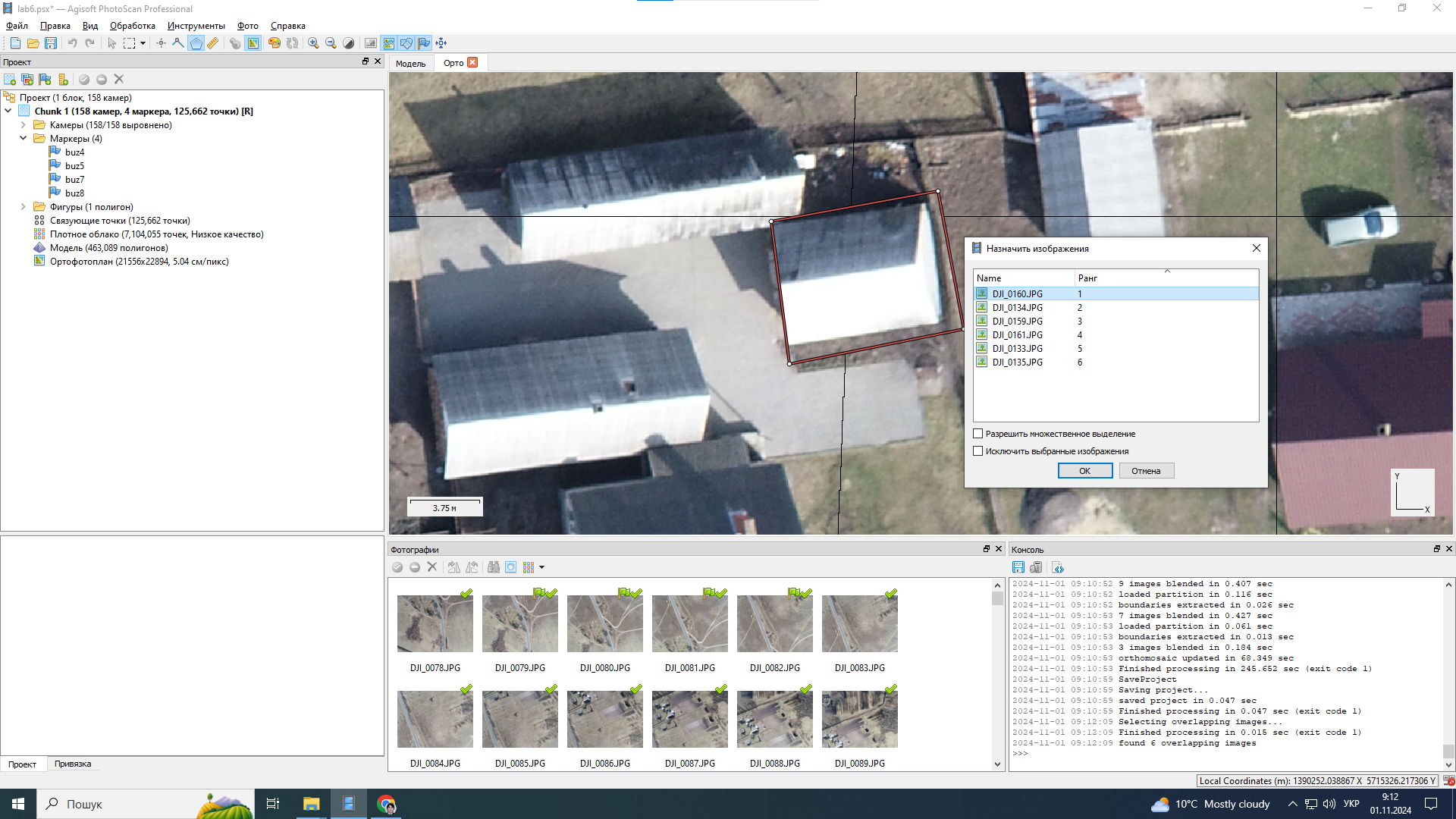This screenshot has height=819, width=1456.
Task: Open rectangle selection tool dropdown arrow
Action: (143, 43)
